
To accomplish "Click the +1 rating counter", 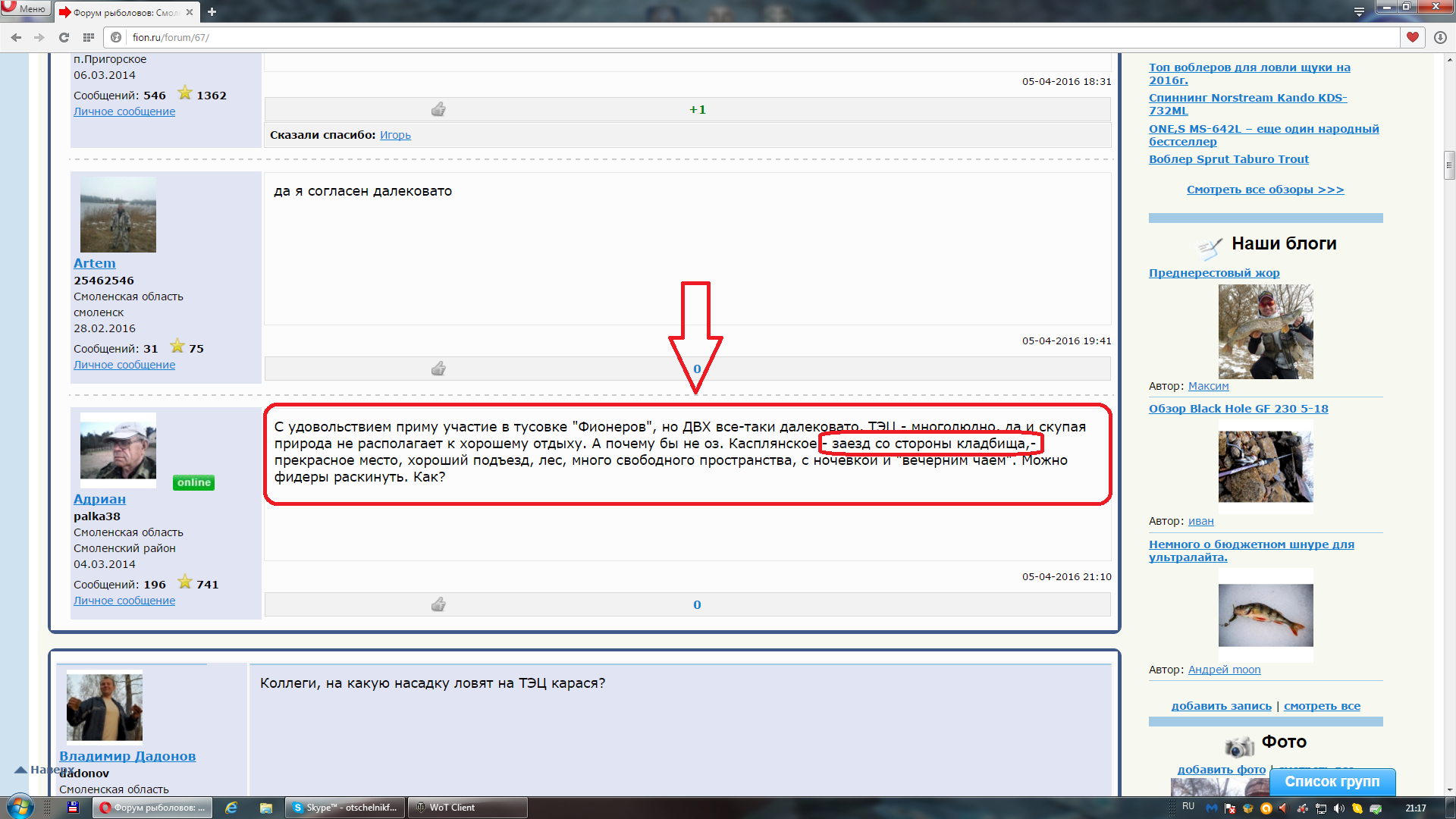I will tap(697, 110).
